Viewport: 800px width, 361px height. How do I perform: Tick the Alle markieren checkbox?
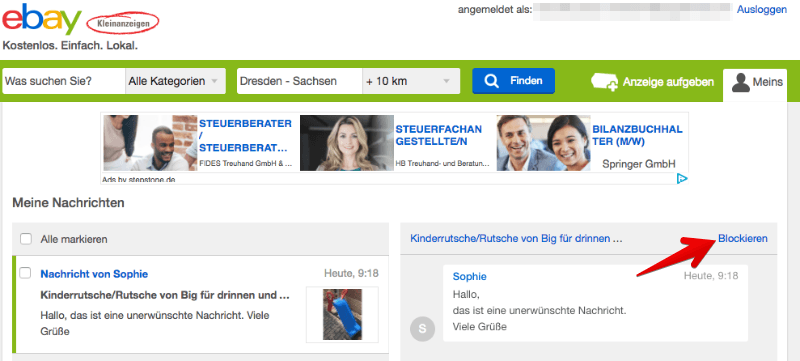tap(26, 239)
